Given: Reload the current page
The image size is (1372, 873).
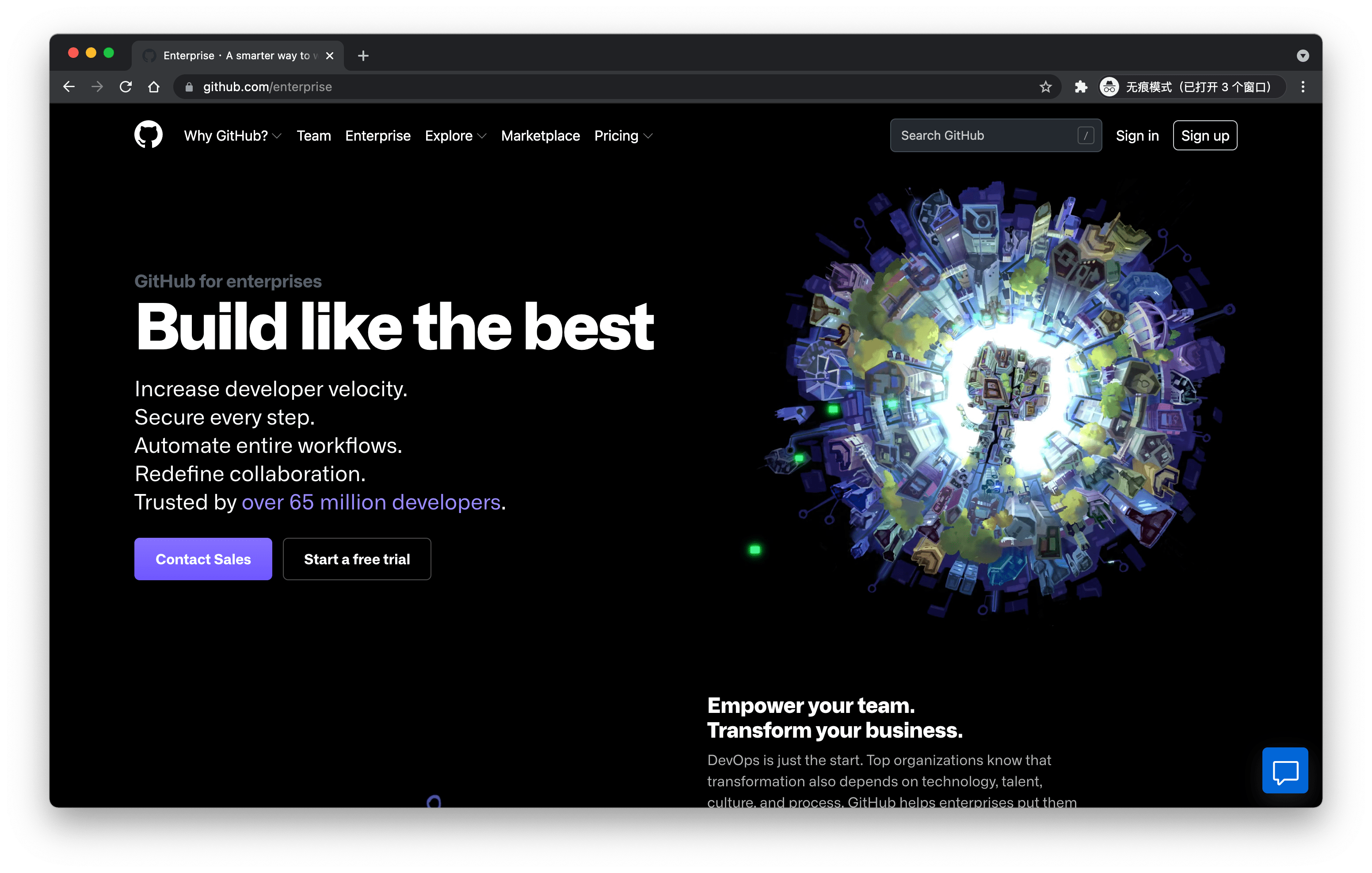Looking at the screenshot, I should (126, 87).
